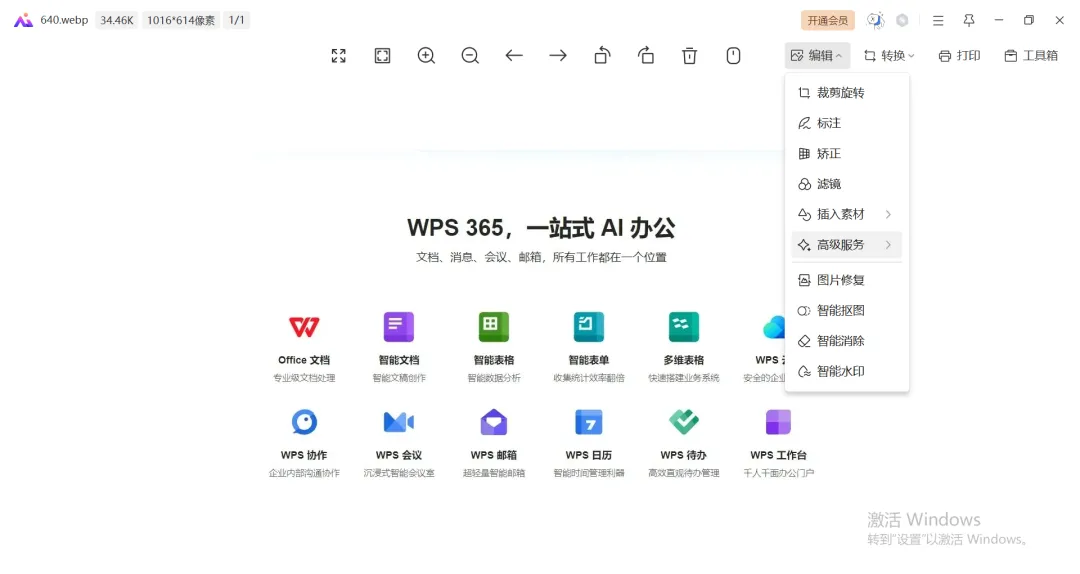
Task: Pin the window on top with pushpin
Action: coord(968,21)
